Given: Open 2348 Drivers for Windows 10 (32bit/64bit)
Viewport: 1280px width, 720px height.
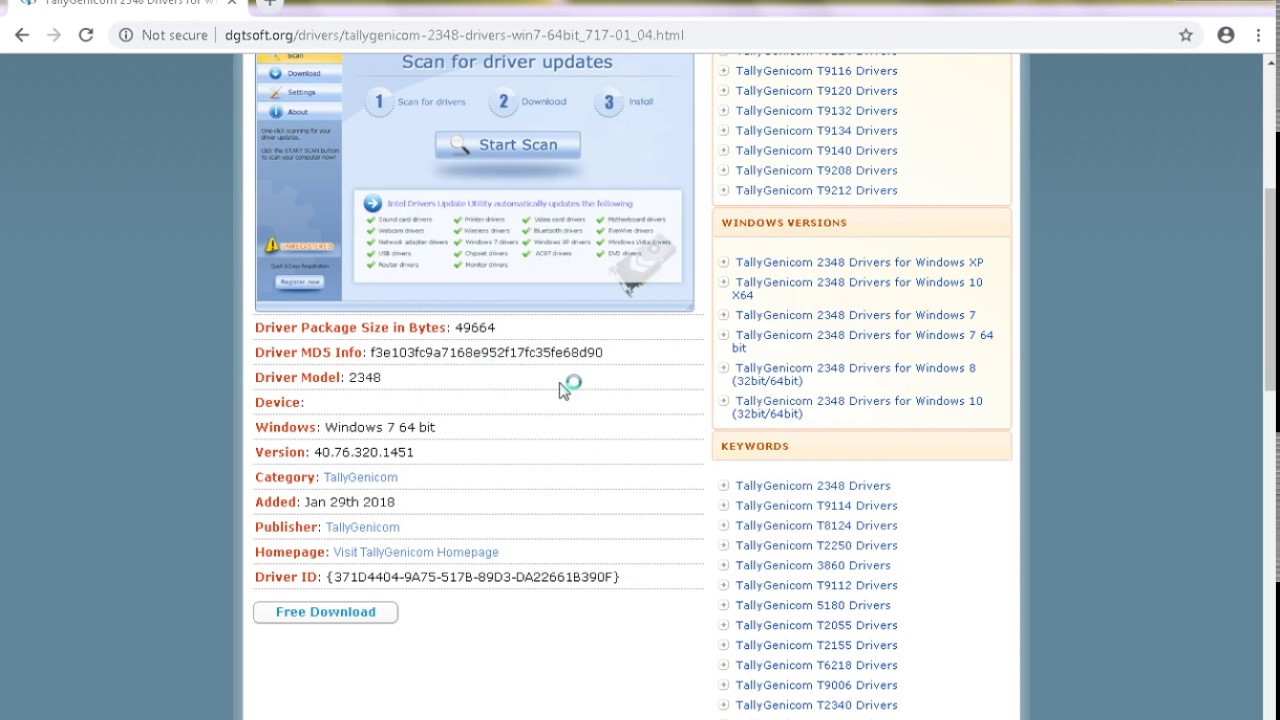Looking at the screenshot, I should [x=857, y=408].
